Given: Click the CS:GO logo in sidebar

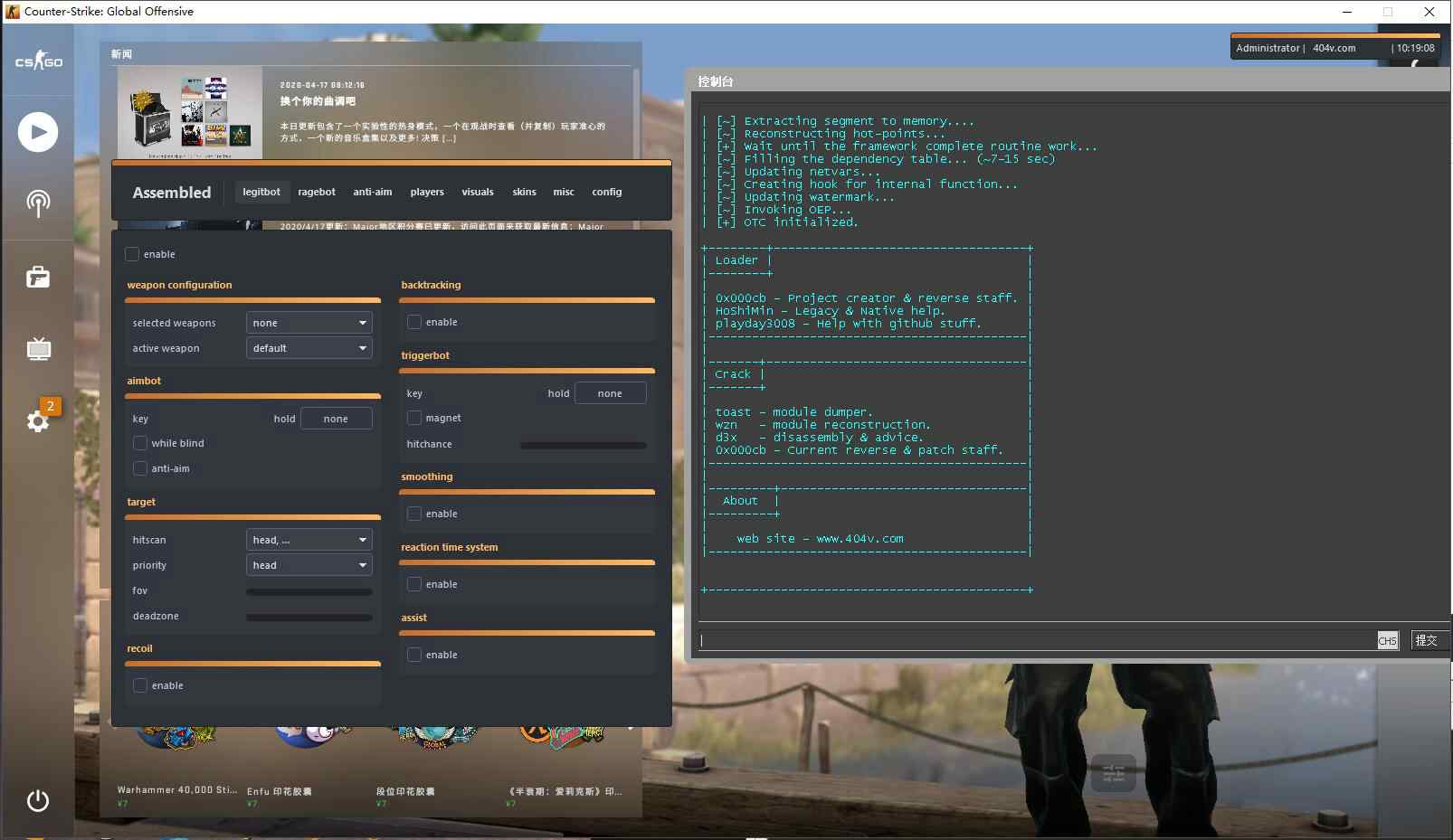Looking at the screenshot, I should [x=38, y=61].
